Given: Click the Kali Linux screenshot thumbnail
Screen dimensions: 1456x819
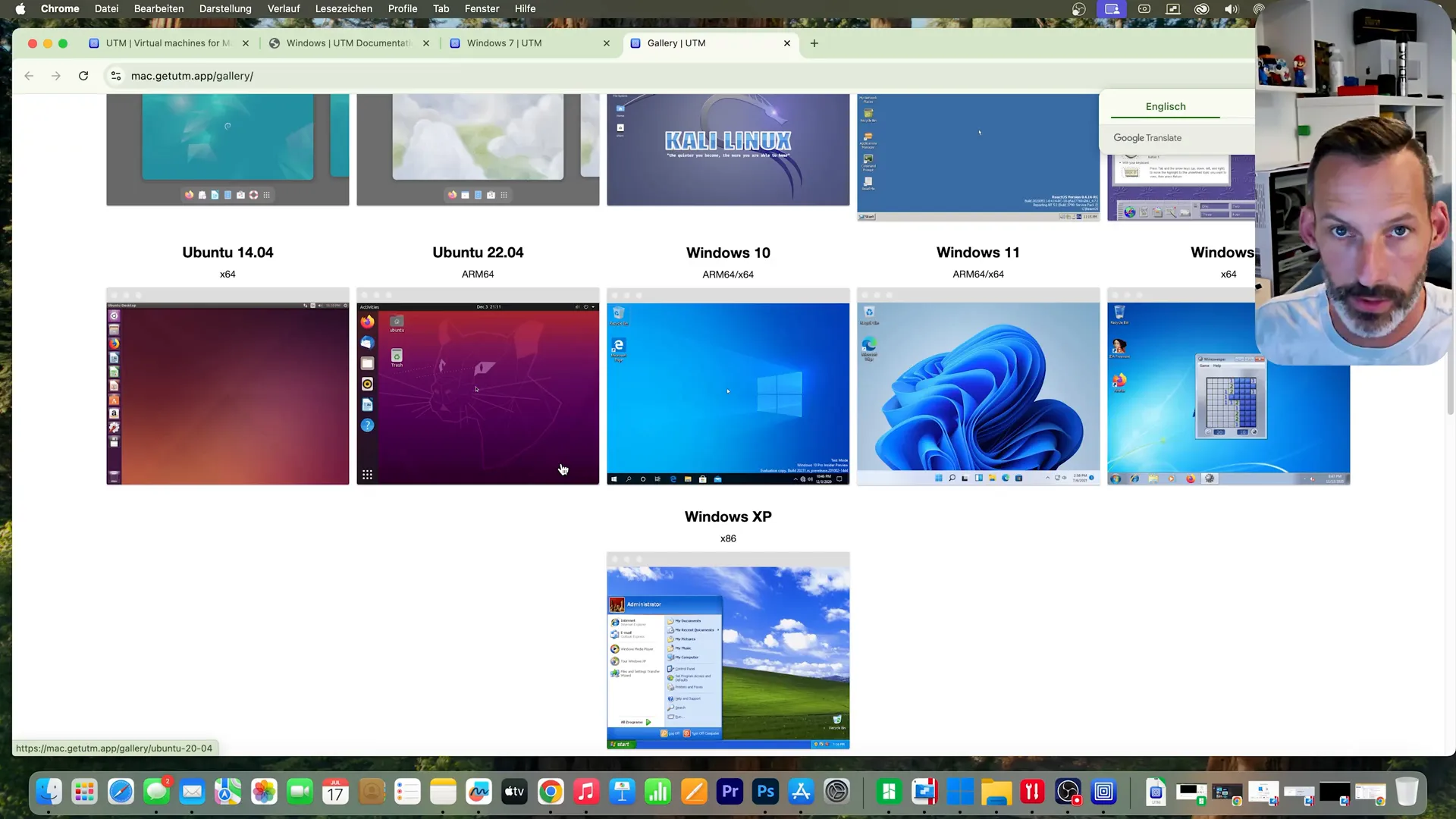Looking at the screenshot, I should coord(728,149).
